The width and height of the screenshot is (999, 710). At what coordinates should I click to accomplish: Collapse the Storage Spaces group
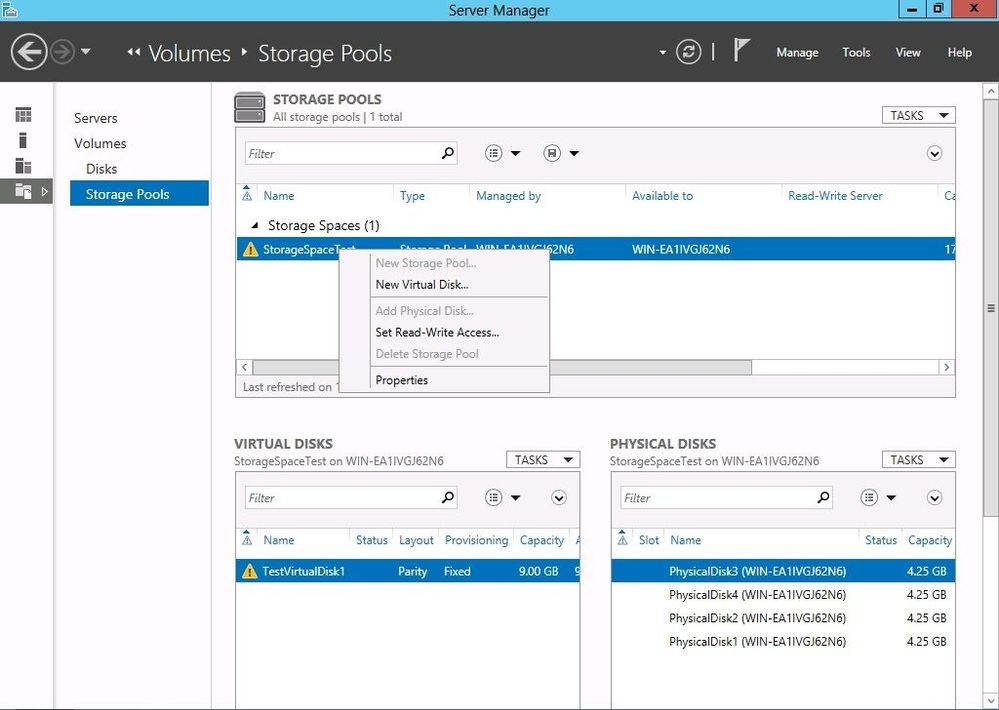[x=254, y=226]
